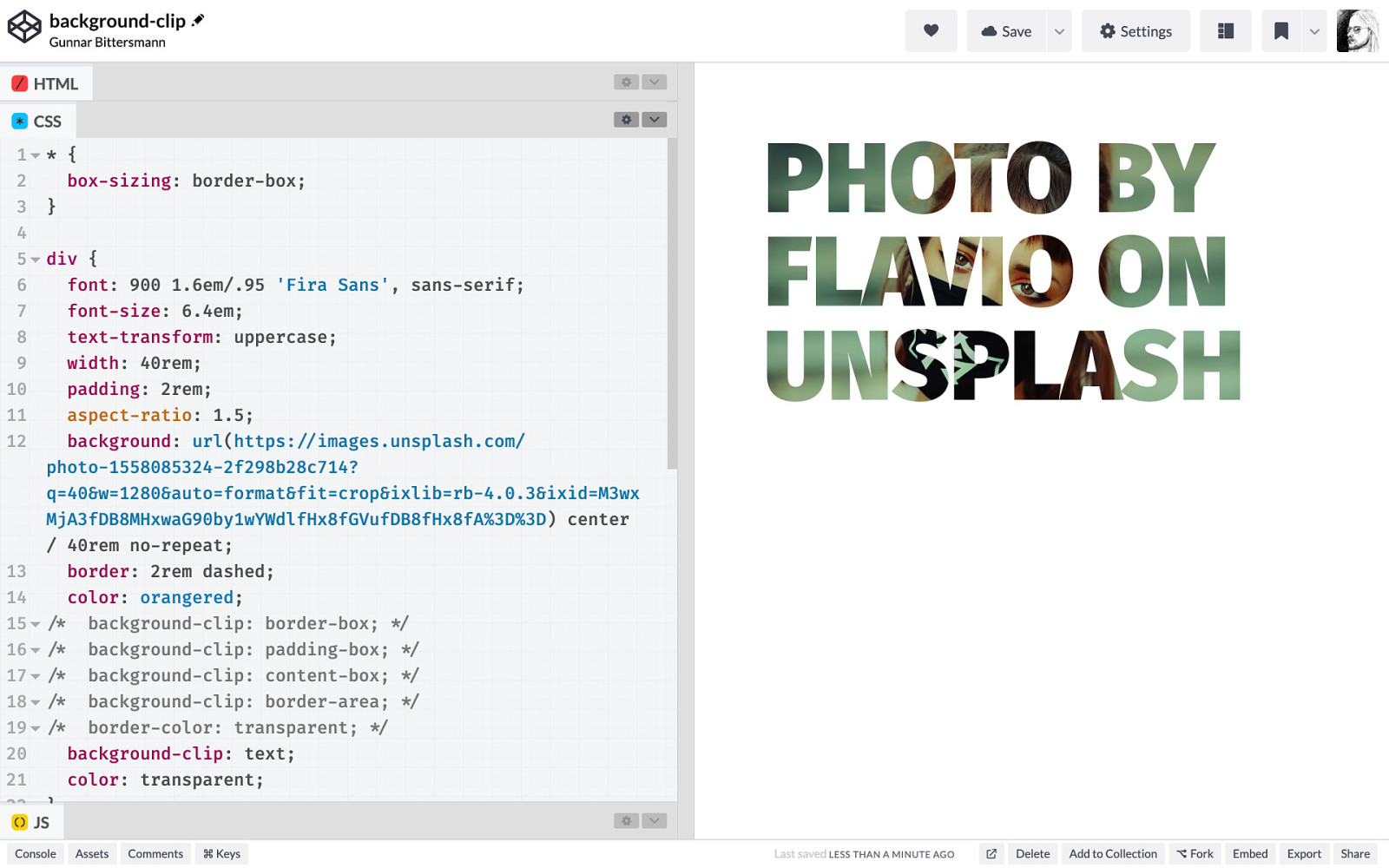Fold comment at line 15
Screen dimensions: 1389x868
(36, 624)
